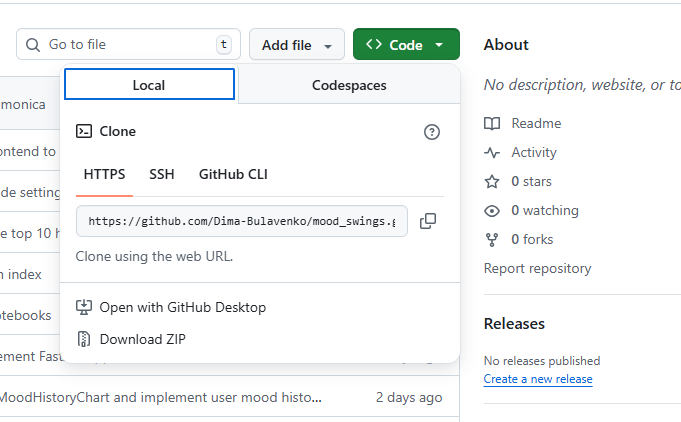This screenshot has height=422, width=681.
Task: Click the Clone terminal icon
Action: (x=84, y=131)
